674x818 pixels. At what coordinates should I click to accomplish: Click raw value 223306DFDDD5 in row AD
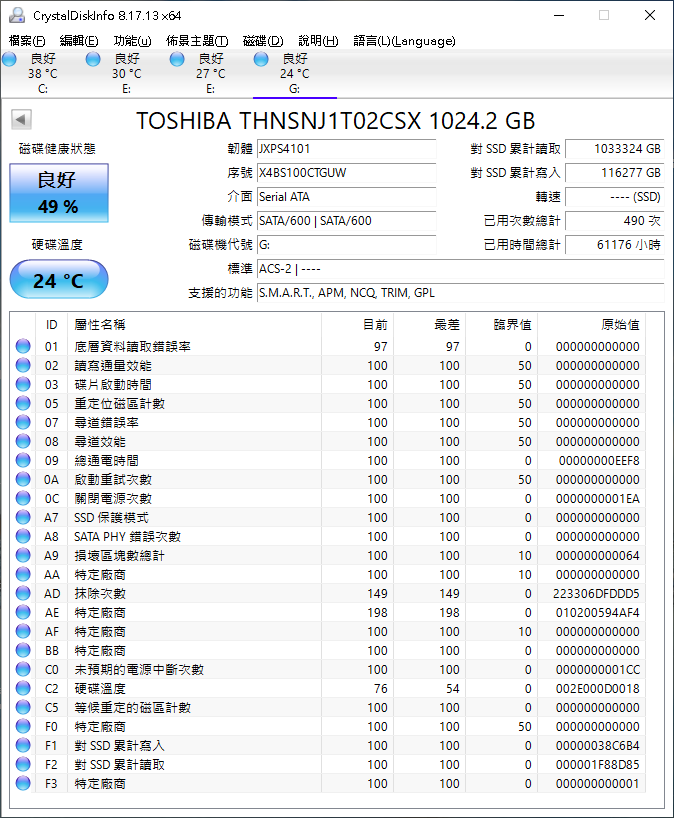click(x=596, y=594)
